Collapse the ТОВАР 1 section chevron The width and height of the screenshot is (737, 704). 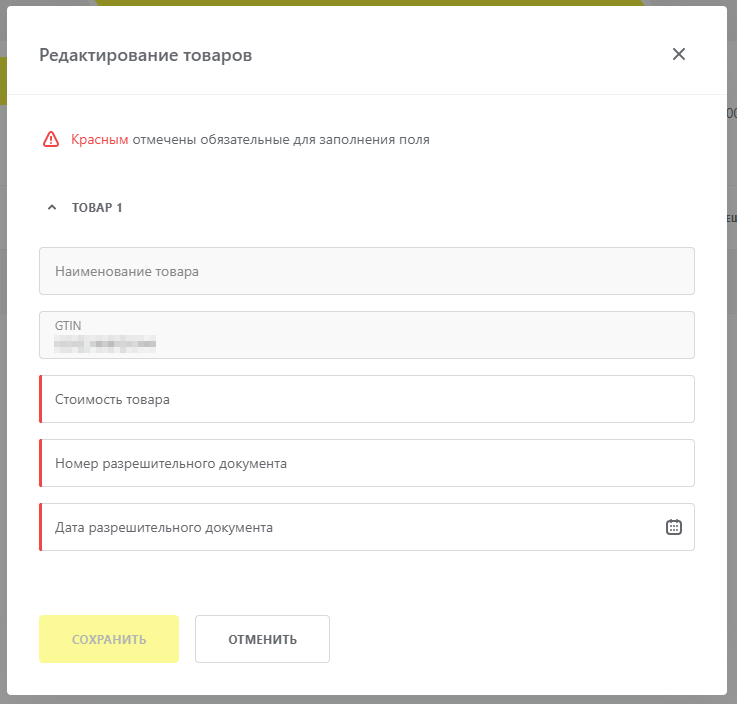[52, 207]
